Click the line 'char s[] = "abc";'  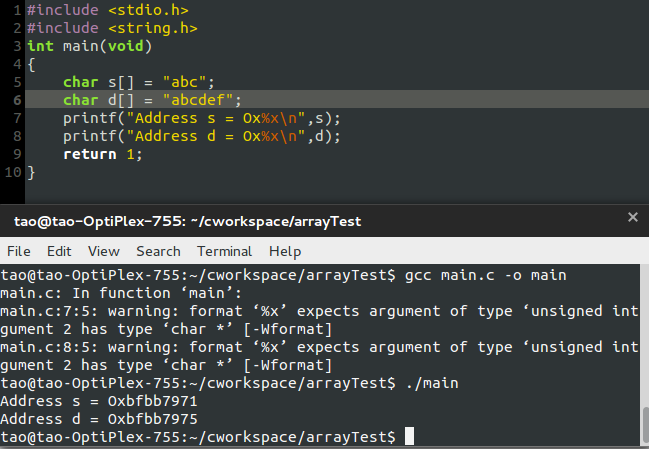[139, 82]
